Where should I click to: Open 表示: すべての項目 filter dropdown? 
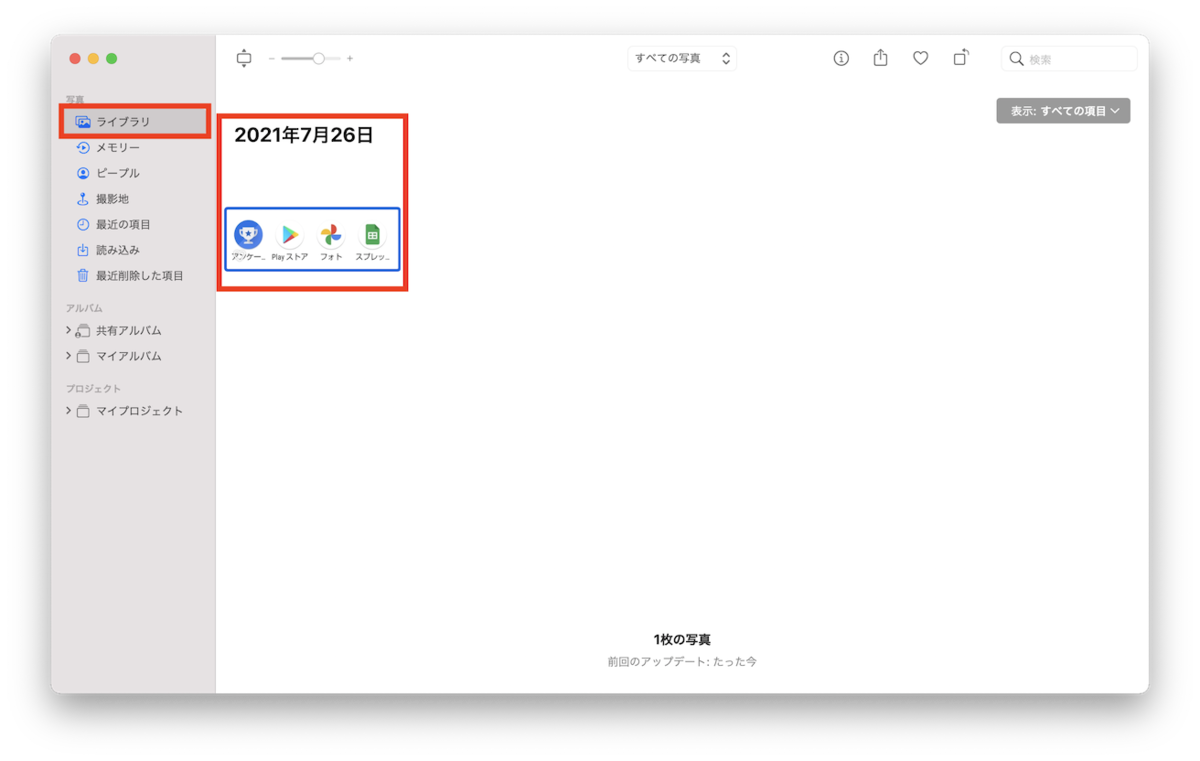point(1063,111)
